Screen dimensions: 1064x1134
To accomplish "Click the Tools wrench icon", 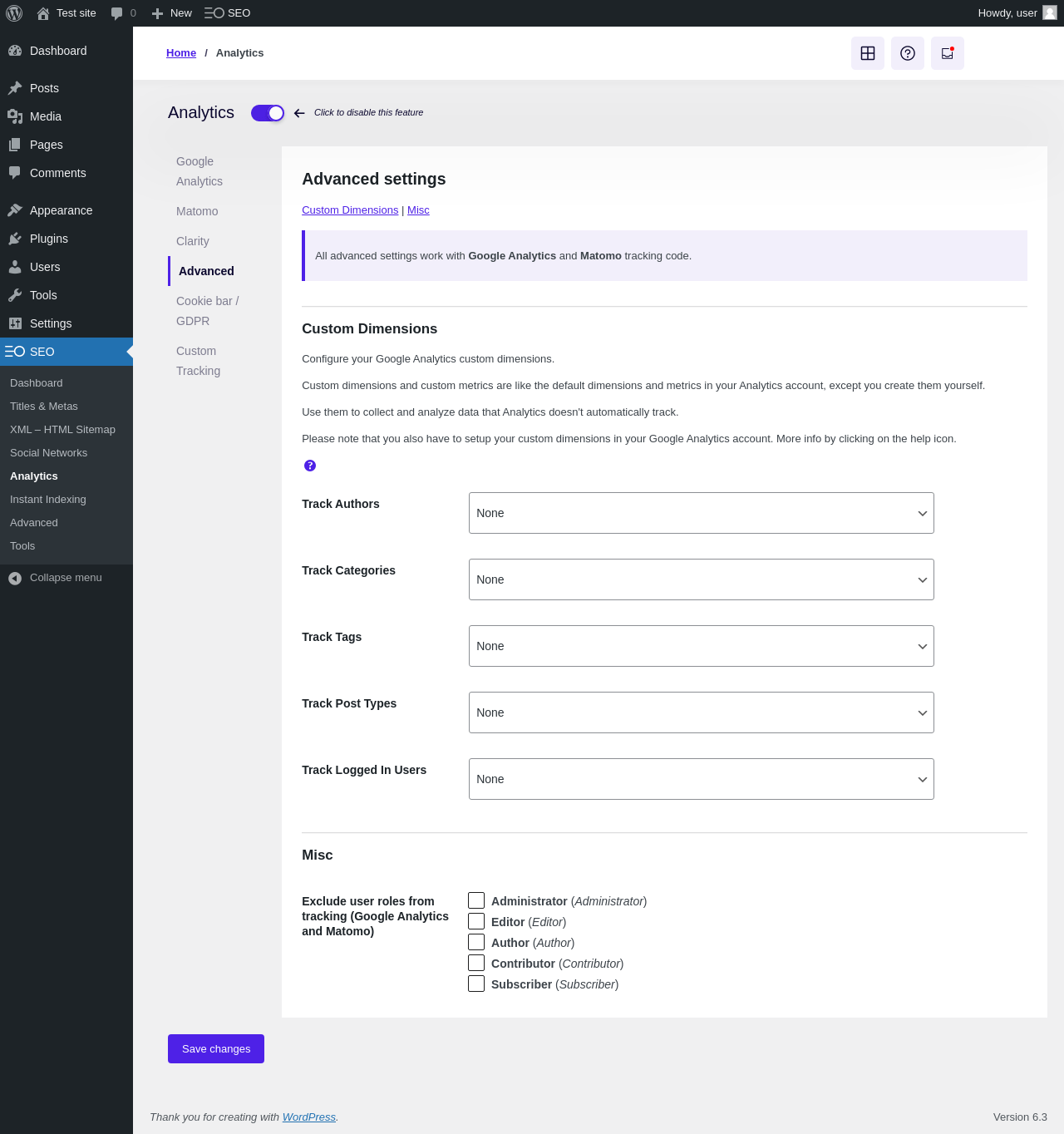I will [x=15, y=295].
